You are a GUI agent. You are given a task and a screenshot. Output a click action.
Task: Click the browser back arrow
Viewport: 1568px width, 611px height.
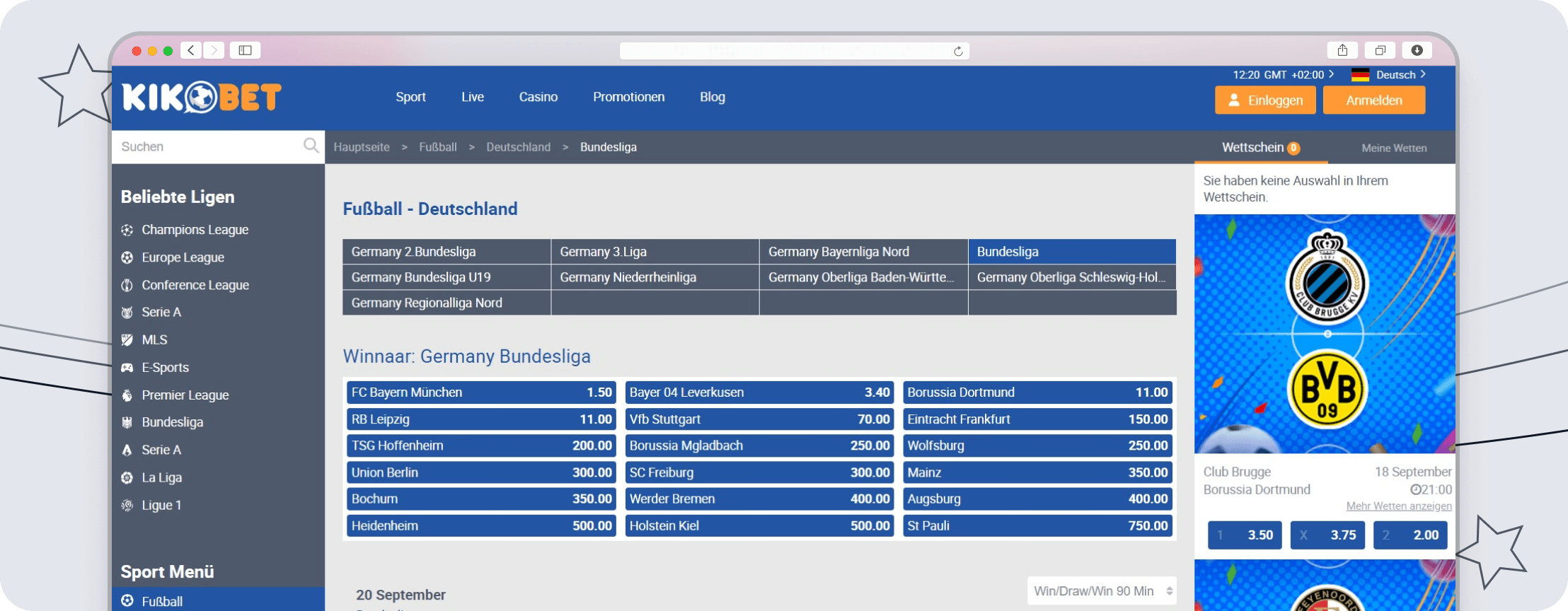tap(191, 50)
